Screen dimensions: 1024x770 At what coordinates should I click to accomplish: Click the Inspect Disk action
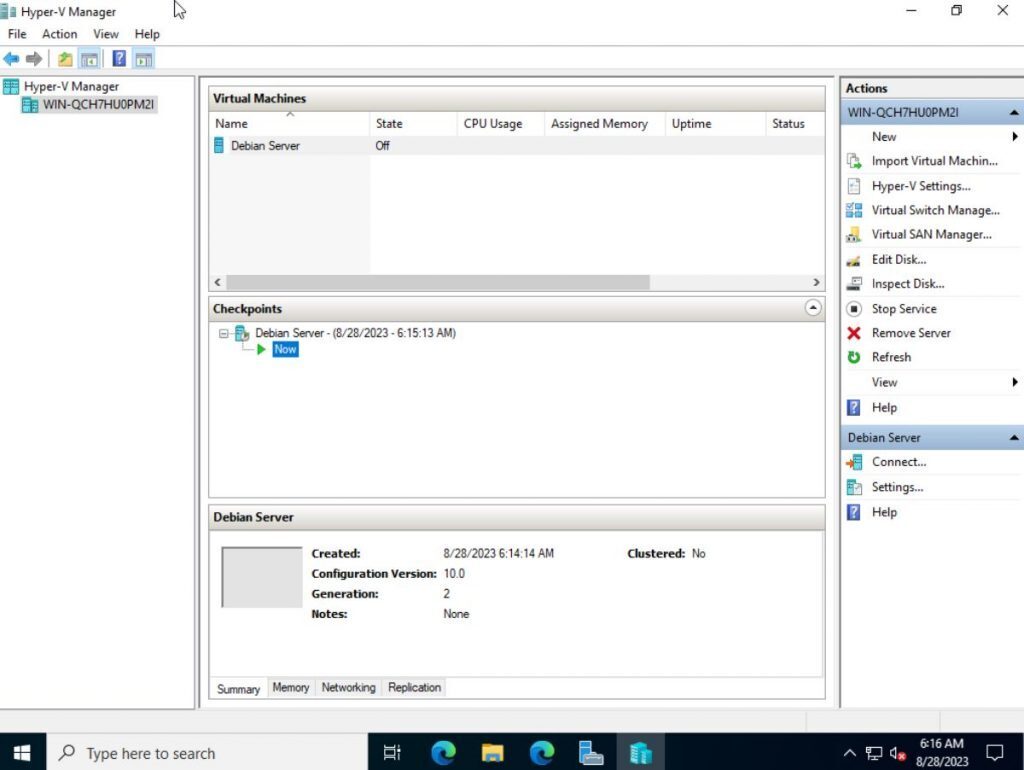[905, 283]
